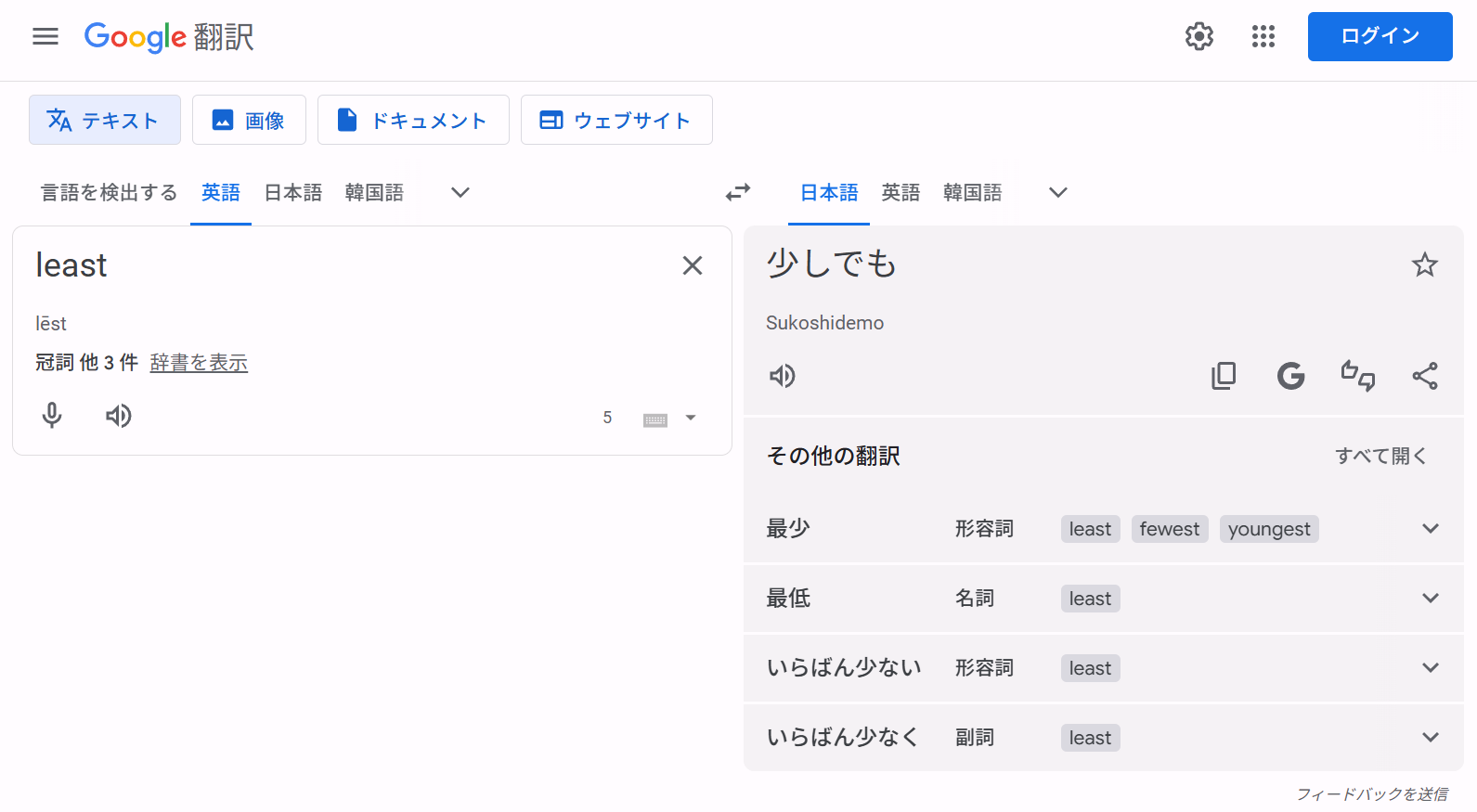Click the word 最少
Image resolution: width=1477 pixels, height=812 pixels.
(788, 528)
